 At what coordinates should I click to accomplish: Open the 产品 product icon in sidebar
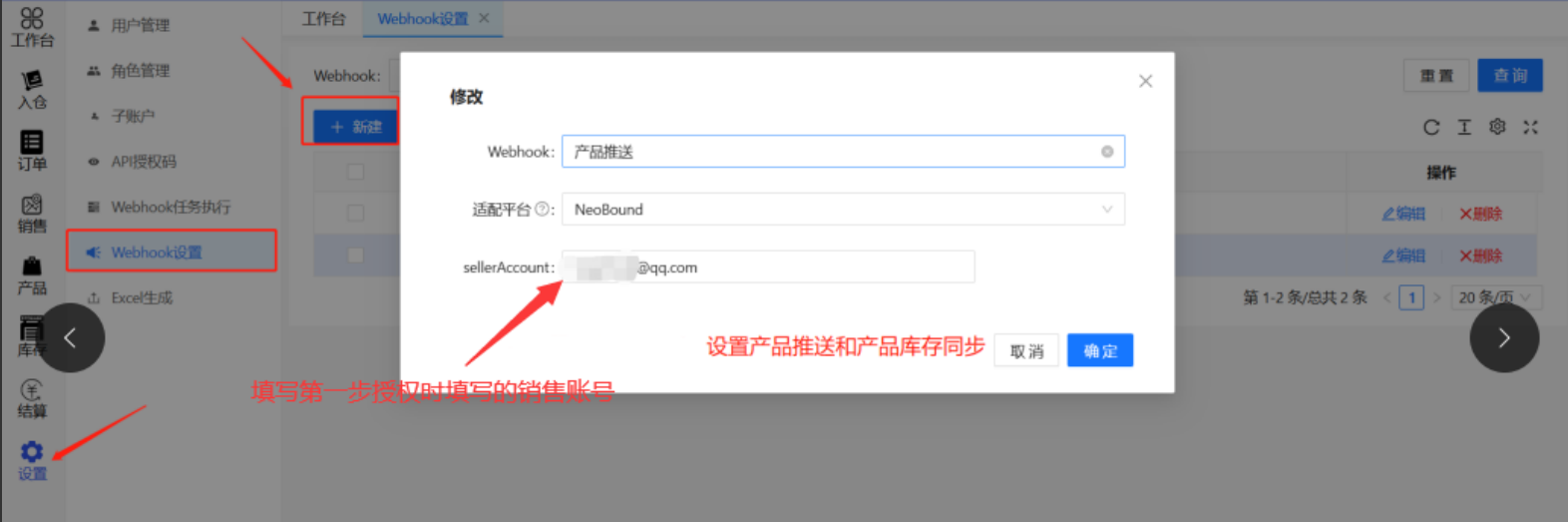click(32, 267)
